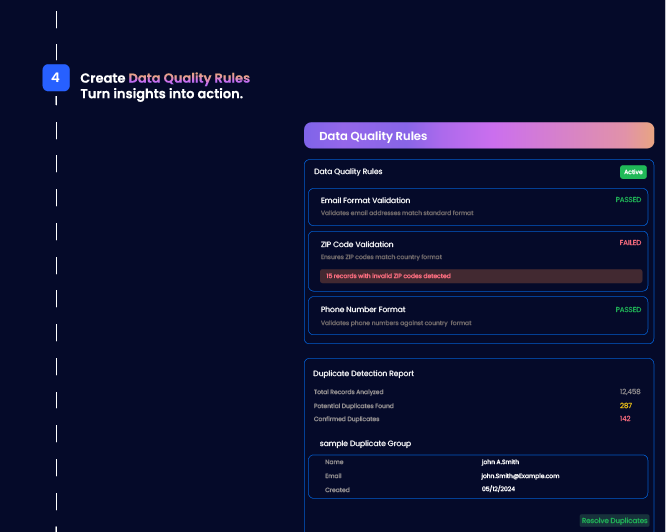Click the sample Duplicate Group heading
Screen dimensions: 666x532
tap(365, 443)
